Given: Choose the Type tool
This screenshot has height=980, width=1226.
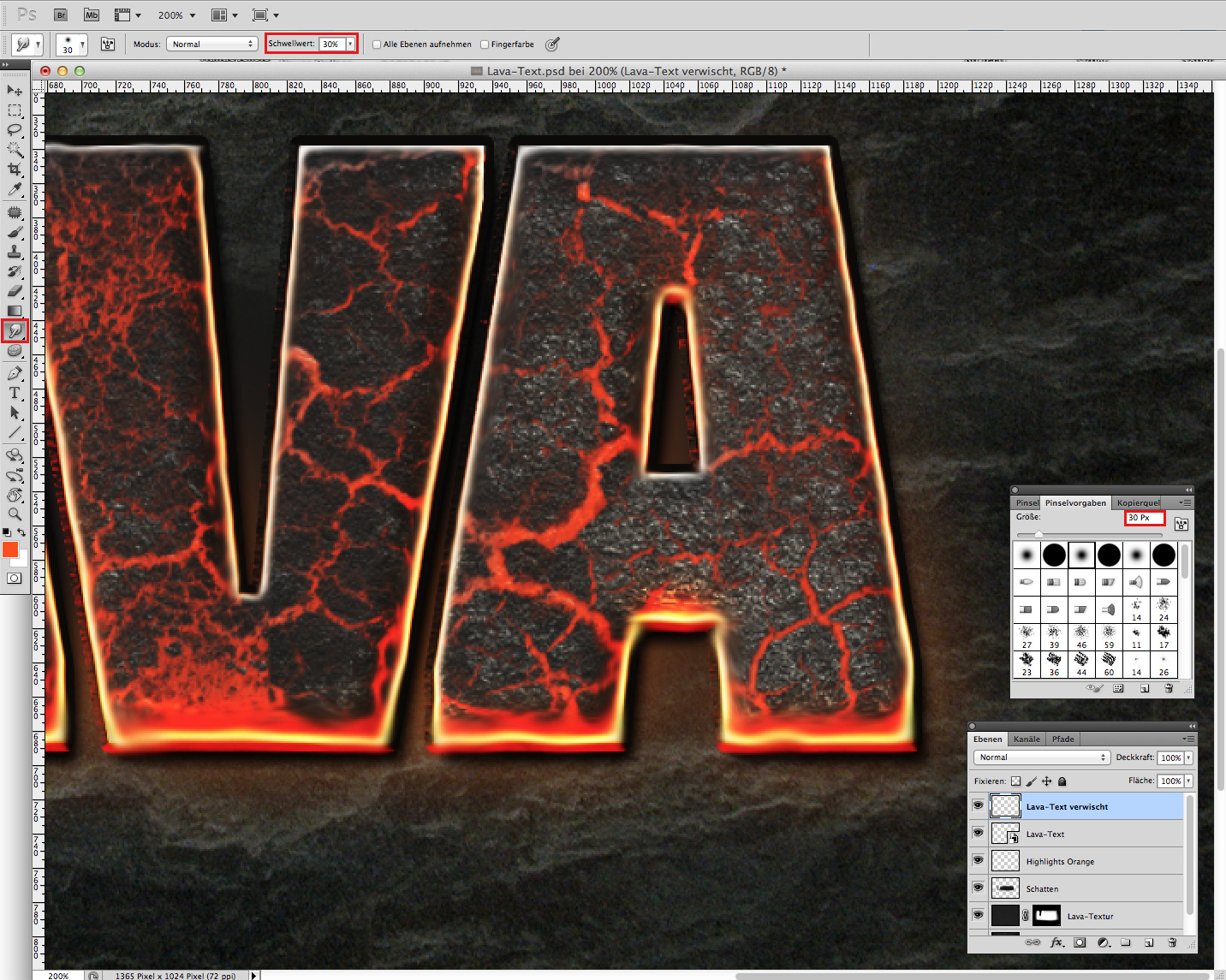Looking at the screenshot, I should coord(15,393).
